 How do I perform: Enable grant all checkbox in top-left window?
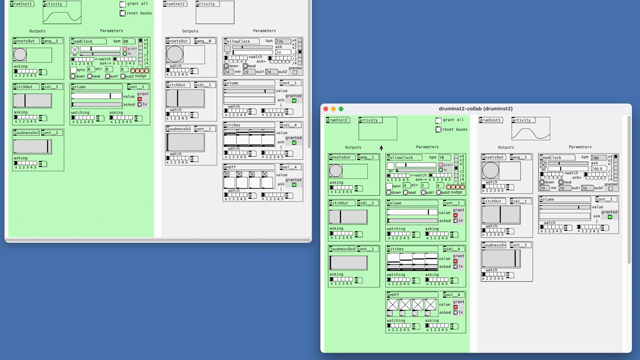tap(122, 4)
